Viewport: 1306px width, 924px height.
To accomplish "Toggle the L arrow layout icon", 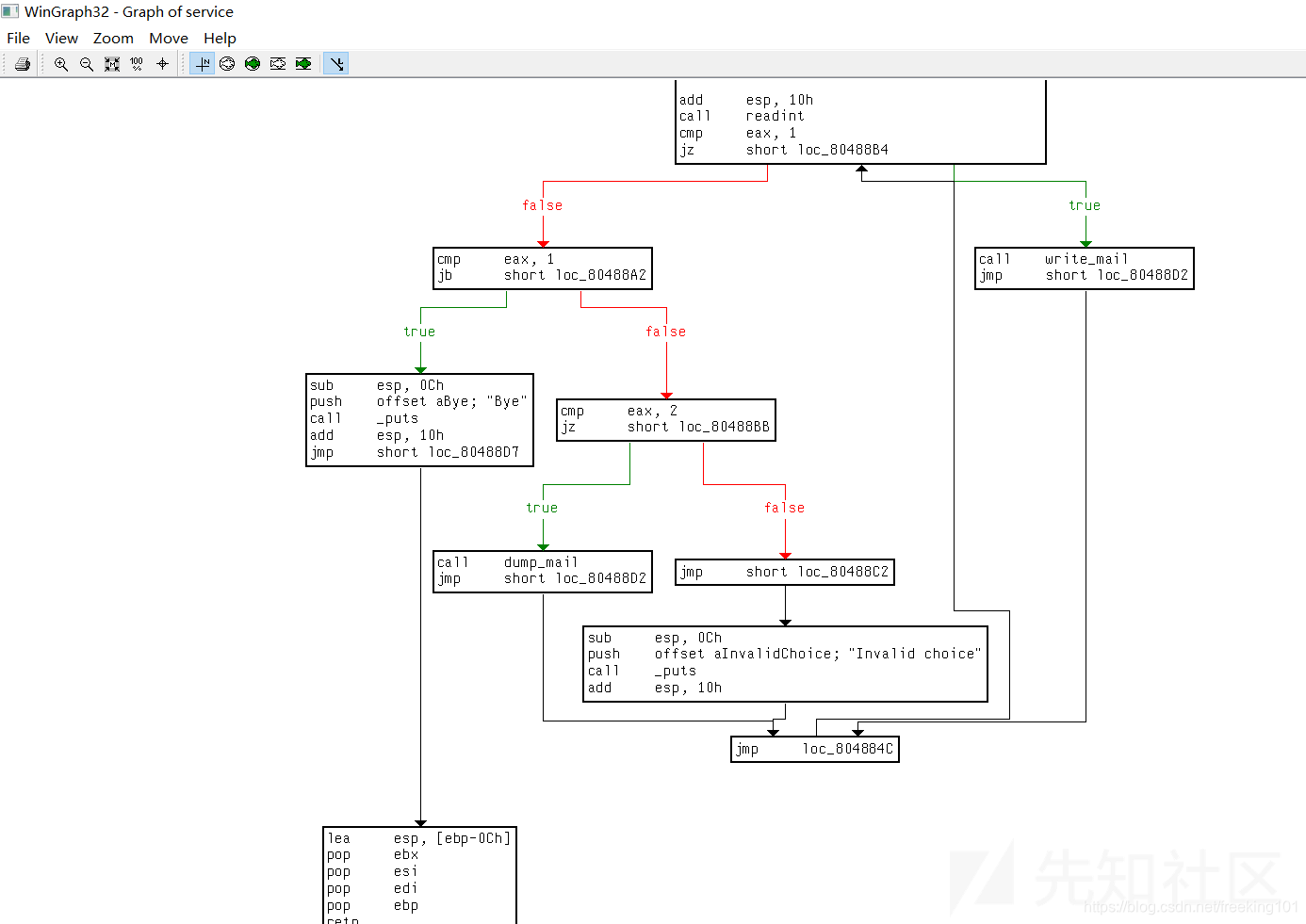I will [x=336, y=64].
